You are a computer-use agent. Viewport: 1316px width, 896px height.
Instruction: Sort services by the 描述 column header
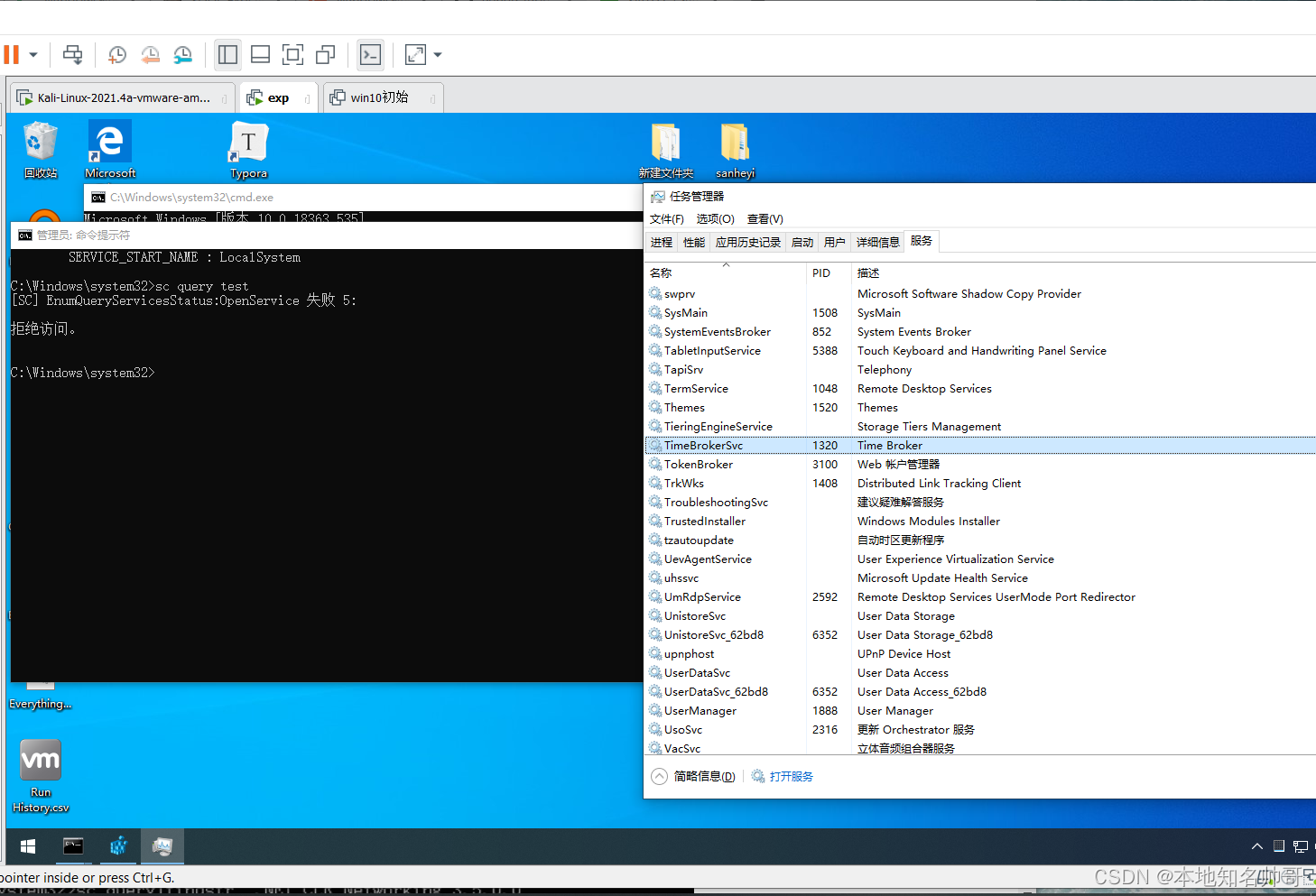click(x=1083, y=272)
